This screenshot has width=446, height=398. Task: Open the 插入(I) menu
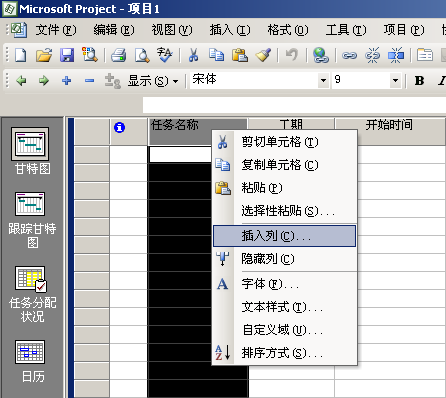230,30
